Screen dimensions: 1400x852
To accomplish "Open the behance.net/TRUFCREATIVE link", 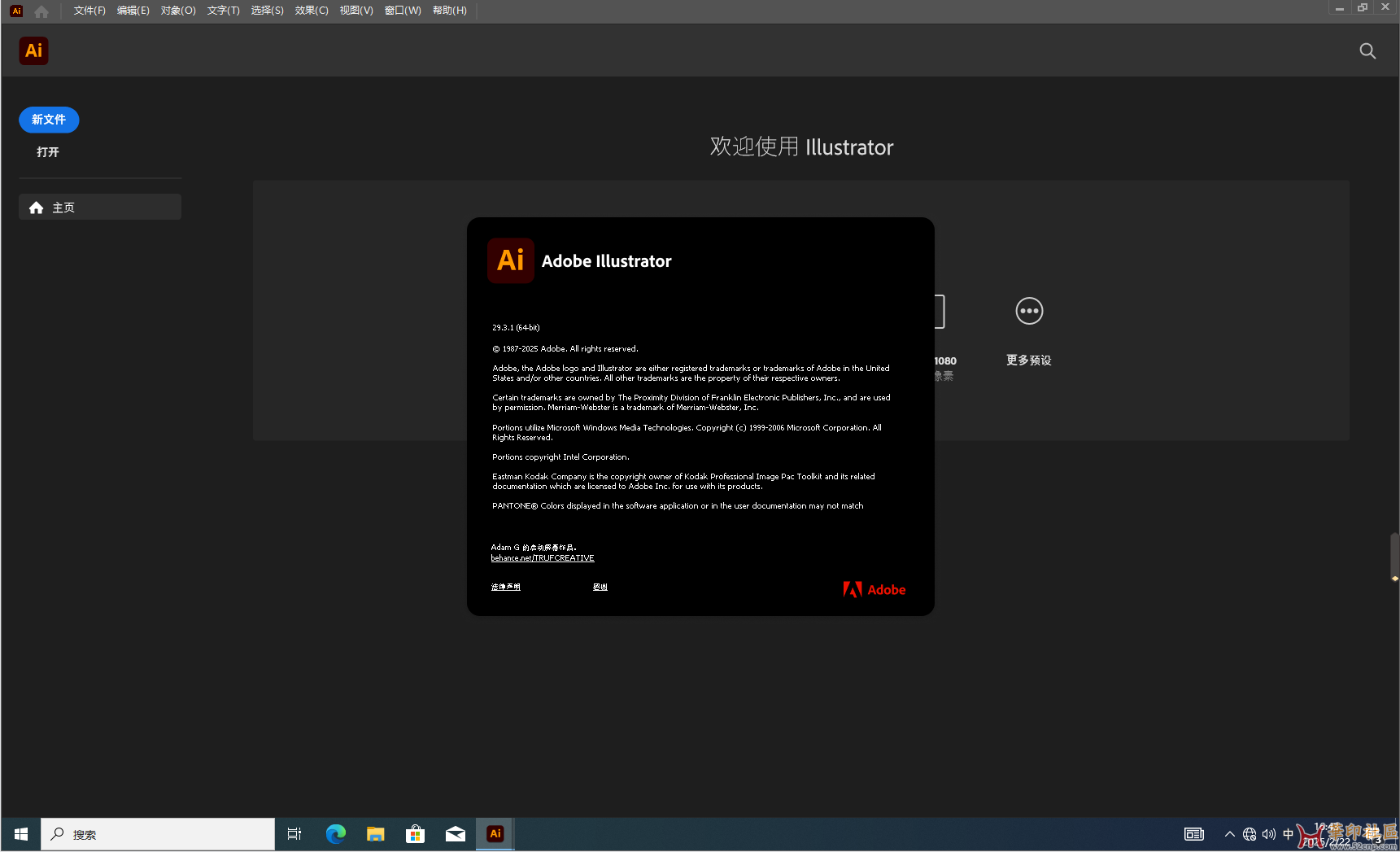I will tap(543, 558).
